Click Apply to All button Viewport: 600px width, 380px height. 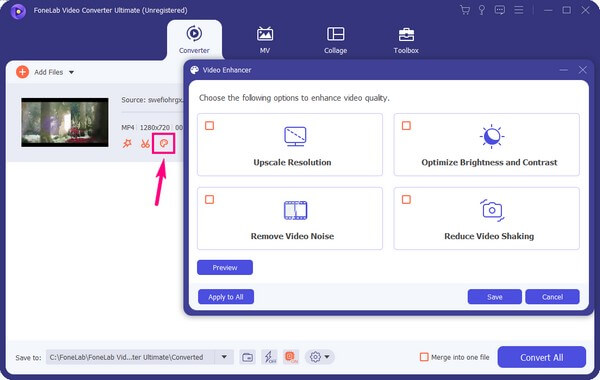(x=226, y=297)
